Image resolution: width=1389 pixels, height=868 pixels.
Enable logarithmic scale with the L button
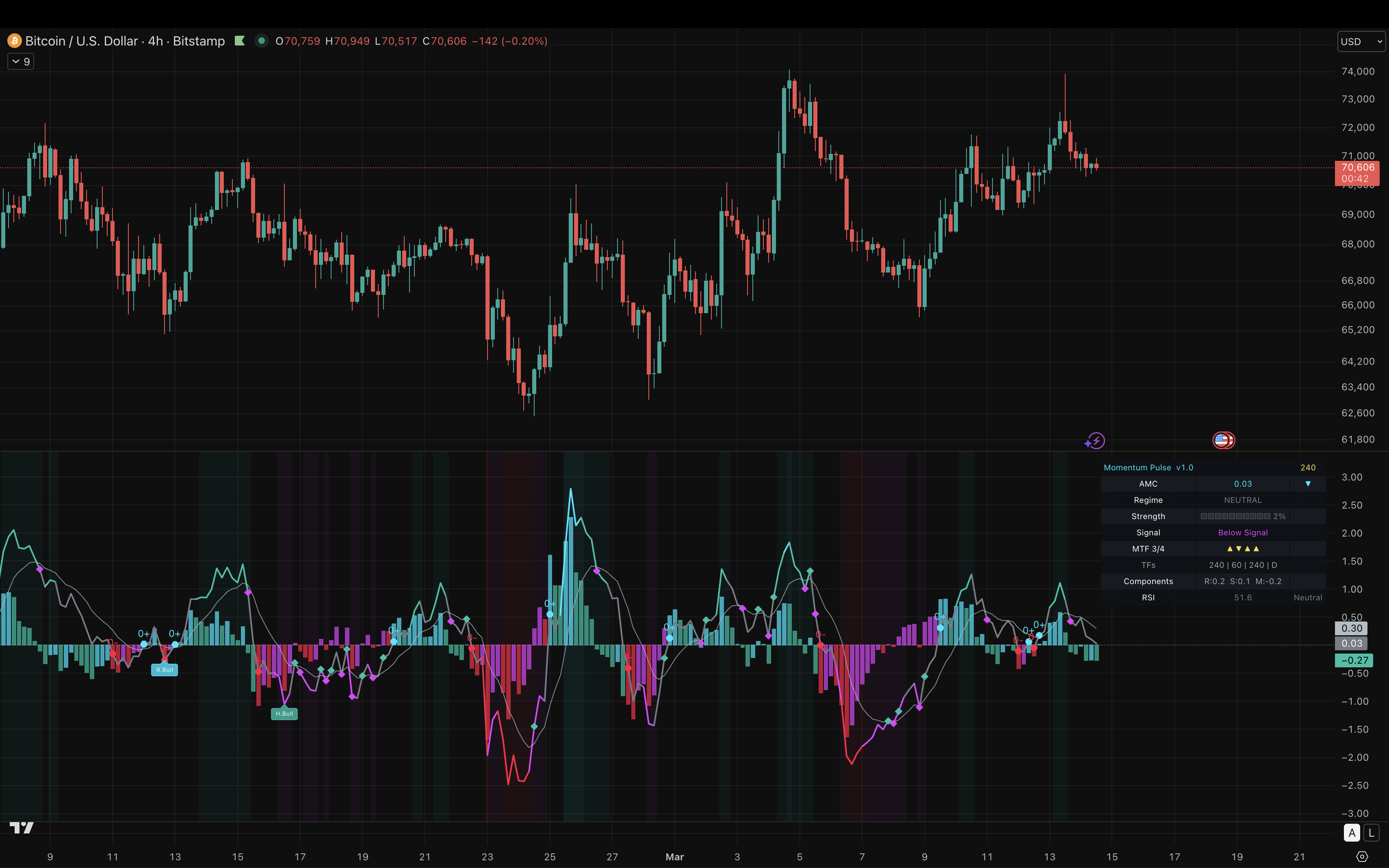[1371, 832]
